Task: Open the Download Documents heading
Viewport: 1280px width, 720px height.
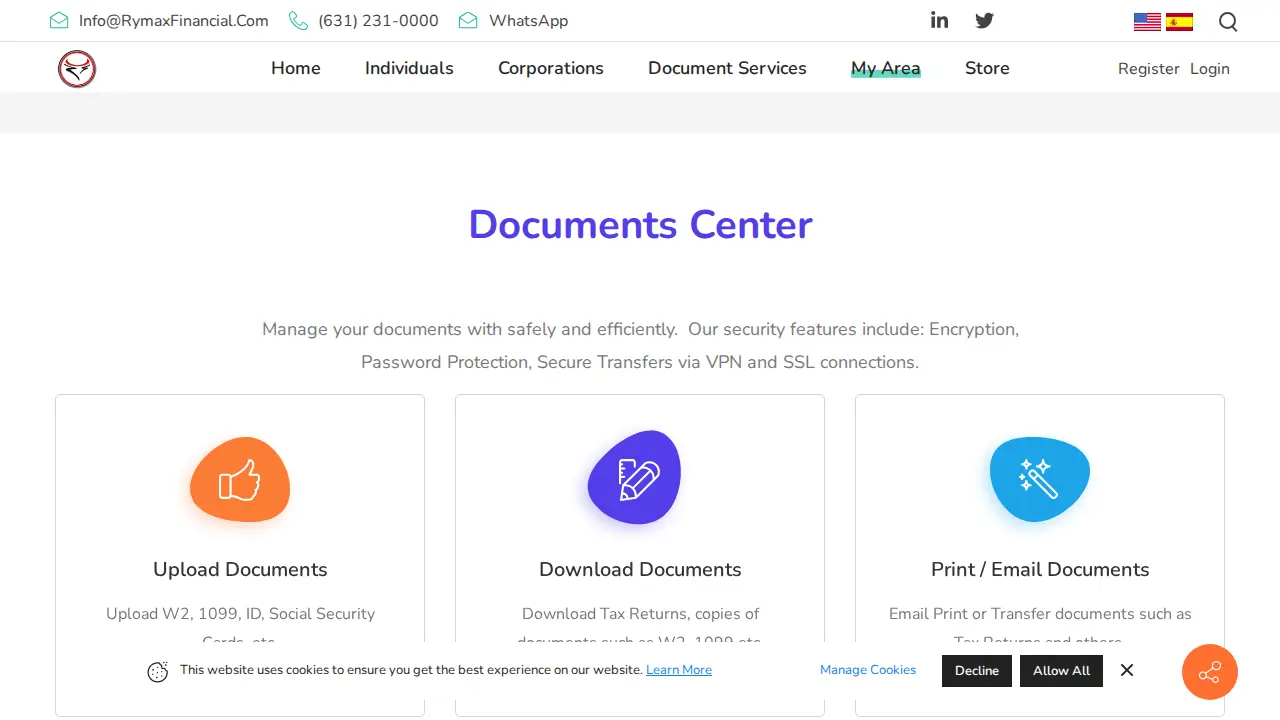Action: tap(640, 569)
